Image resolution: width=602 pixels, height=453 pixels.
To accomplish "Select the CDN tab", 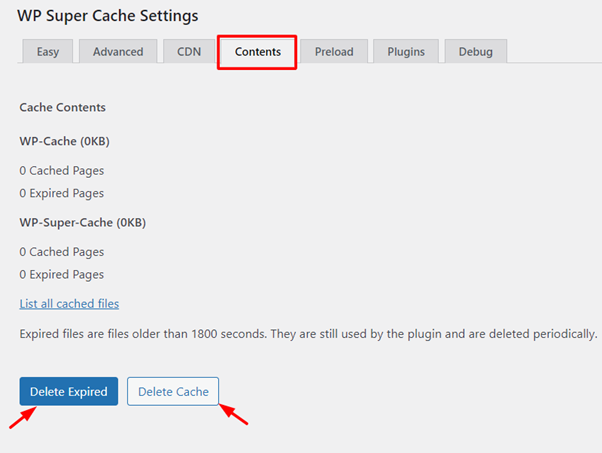I will (189, 52).
